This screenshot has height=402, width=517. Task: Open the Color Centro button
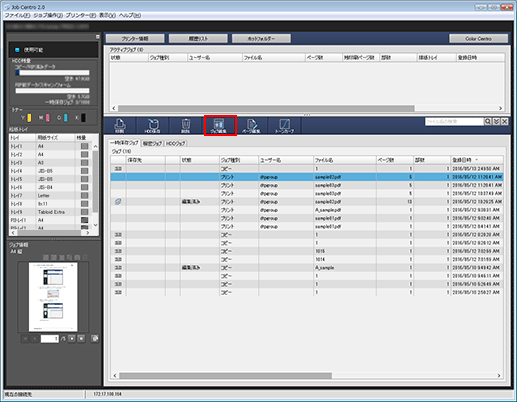[478, 39]
